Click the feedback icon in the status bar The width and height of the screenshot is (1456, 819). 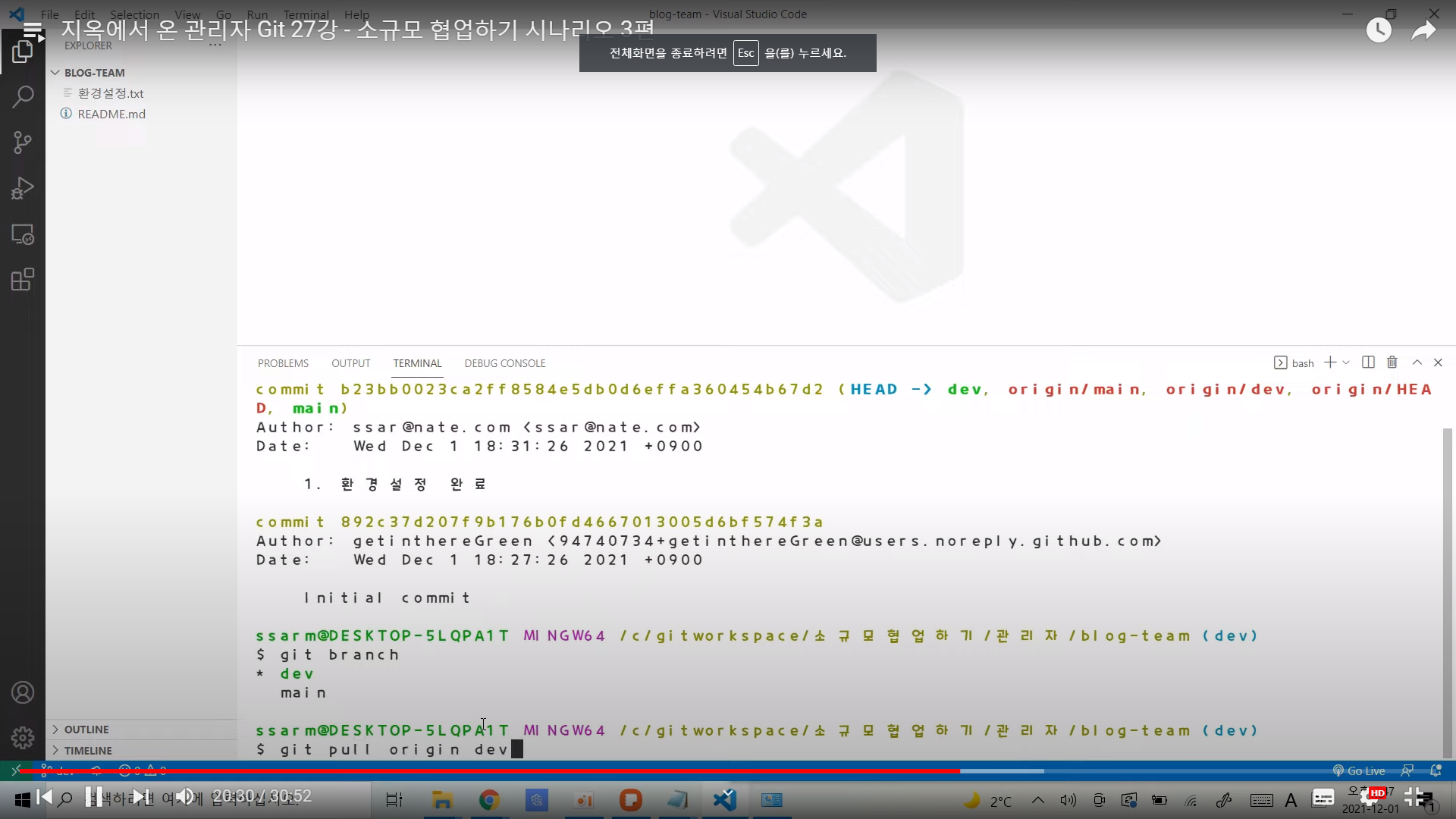tap(1407, 770)
